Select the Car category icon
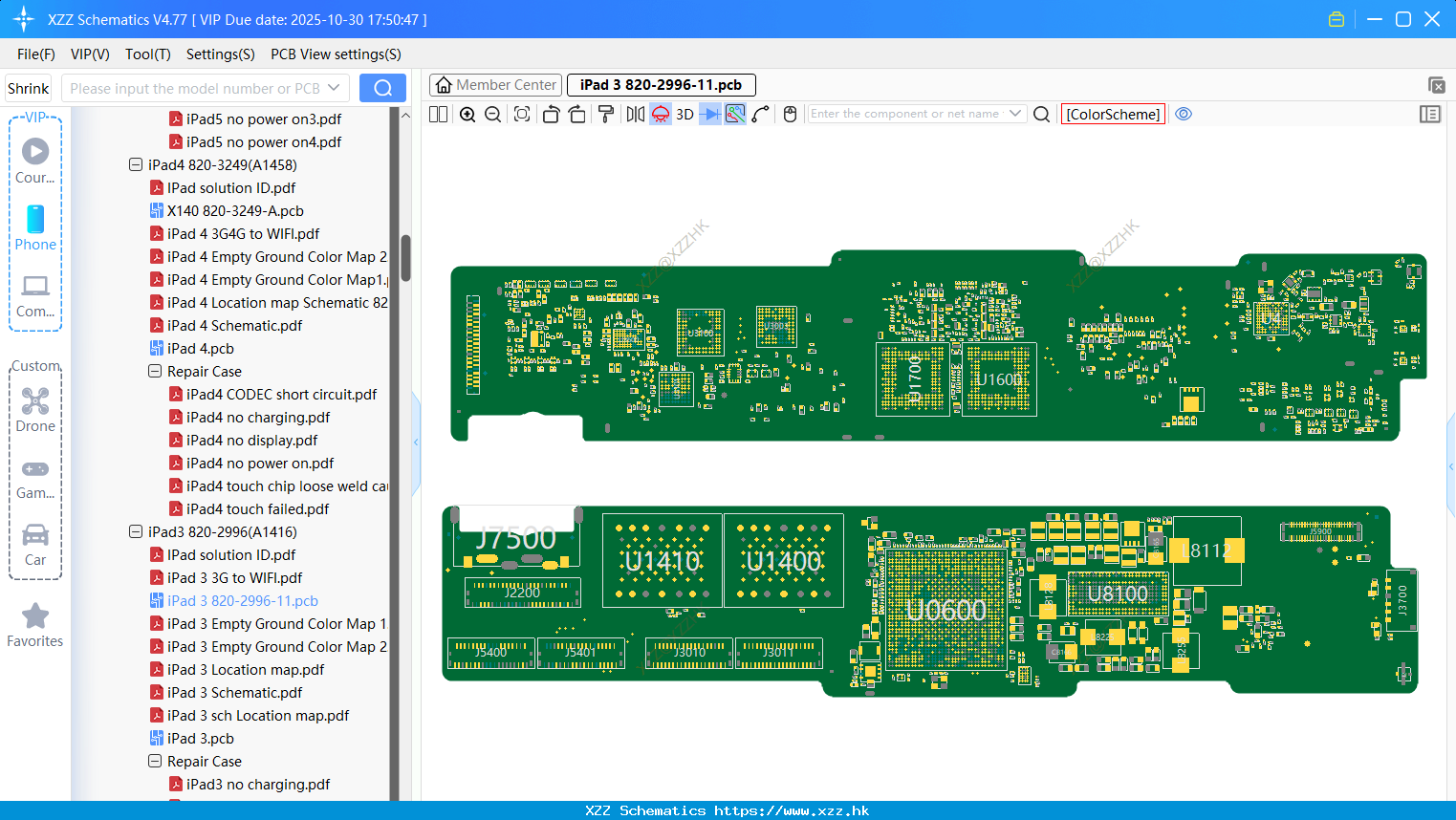Viewport: 1456px width, 820px height. pyautogui.click(x=35, y=544)
